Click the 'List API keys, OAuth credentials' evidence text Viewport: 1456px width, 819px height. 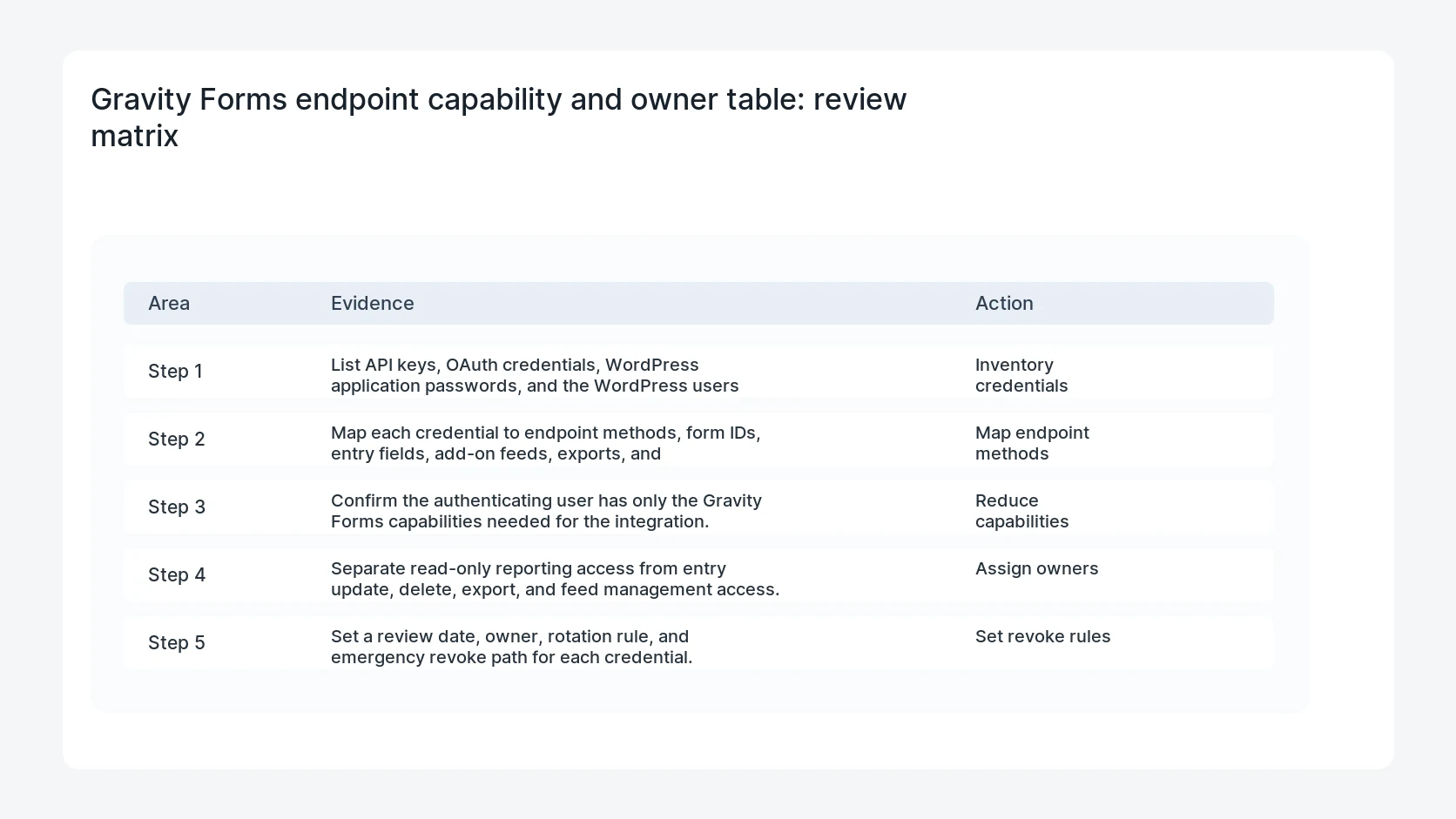click(535, 375)
